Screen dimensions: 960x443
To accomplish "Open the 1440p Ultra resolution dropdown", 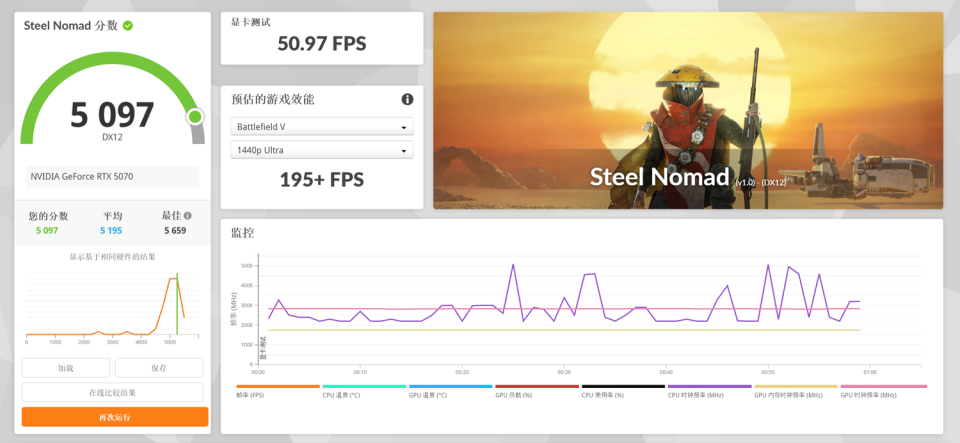I will pyautogui.click(x=322, y=150).
